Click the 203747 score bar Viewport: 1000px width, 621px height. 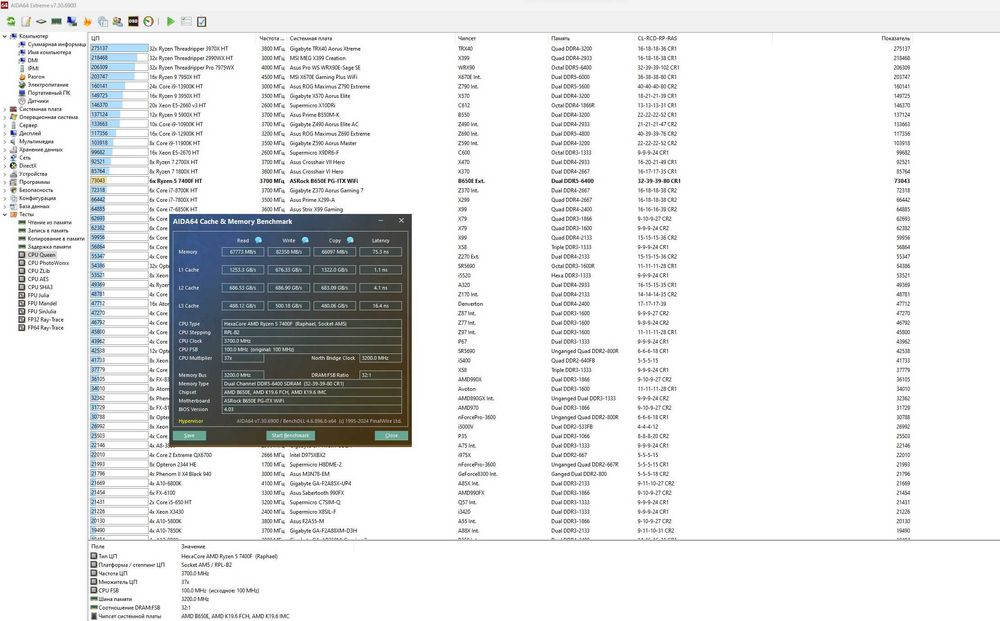[119, 77]
